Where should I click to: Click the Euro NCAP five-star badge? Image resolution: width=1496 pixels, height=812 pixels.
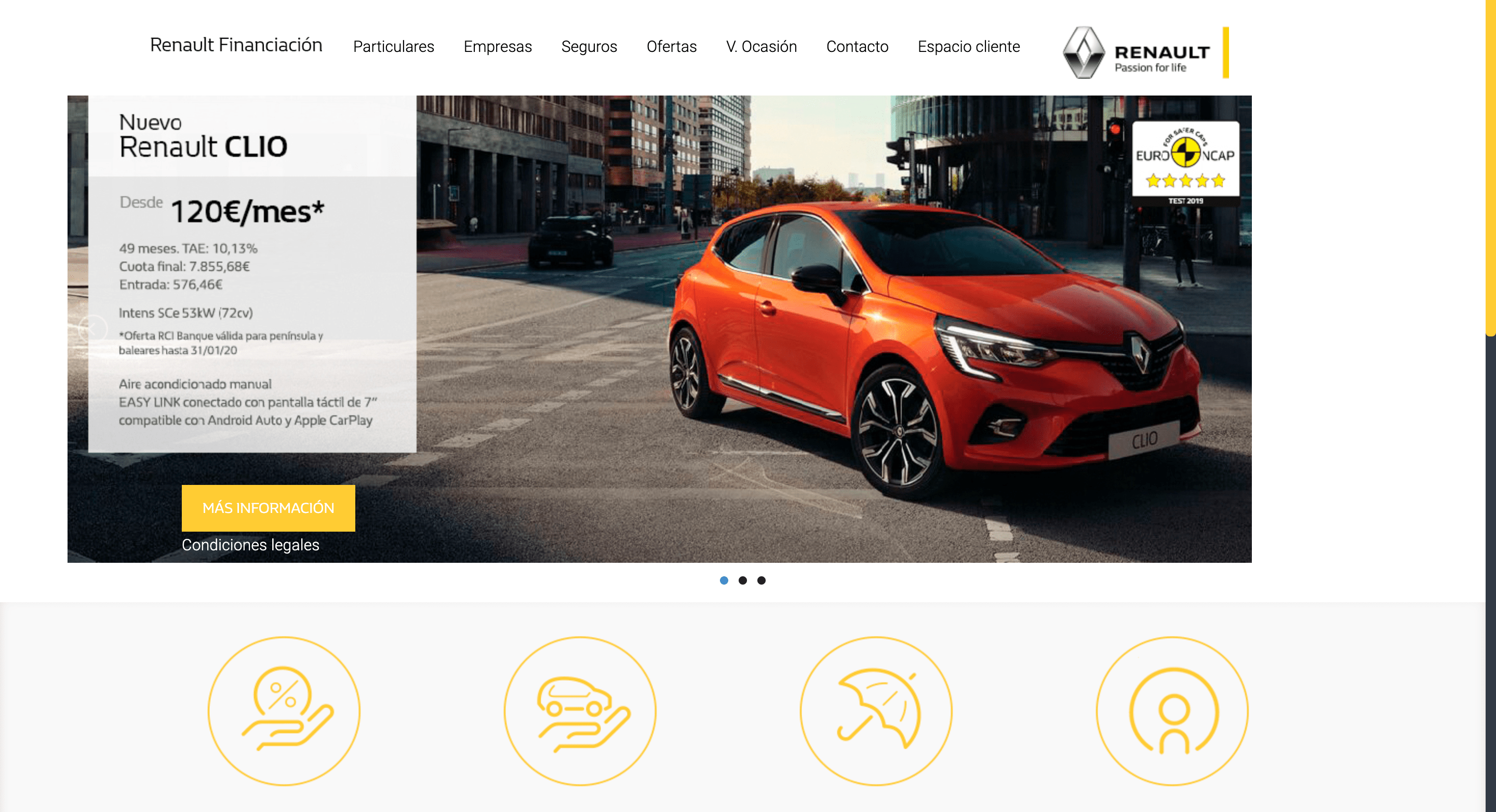click(x=1185, y=163)
